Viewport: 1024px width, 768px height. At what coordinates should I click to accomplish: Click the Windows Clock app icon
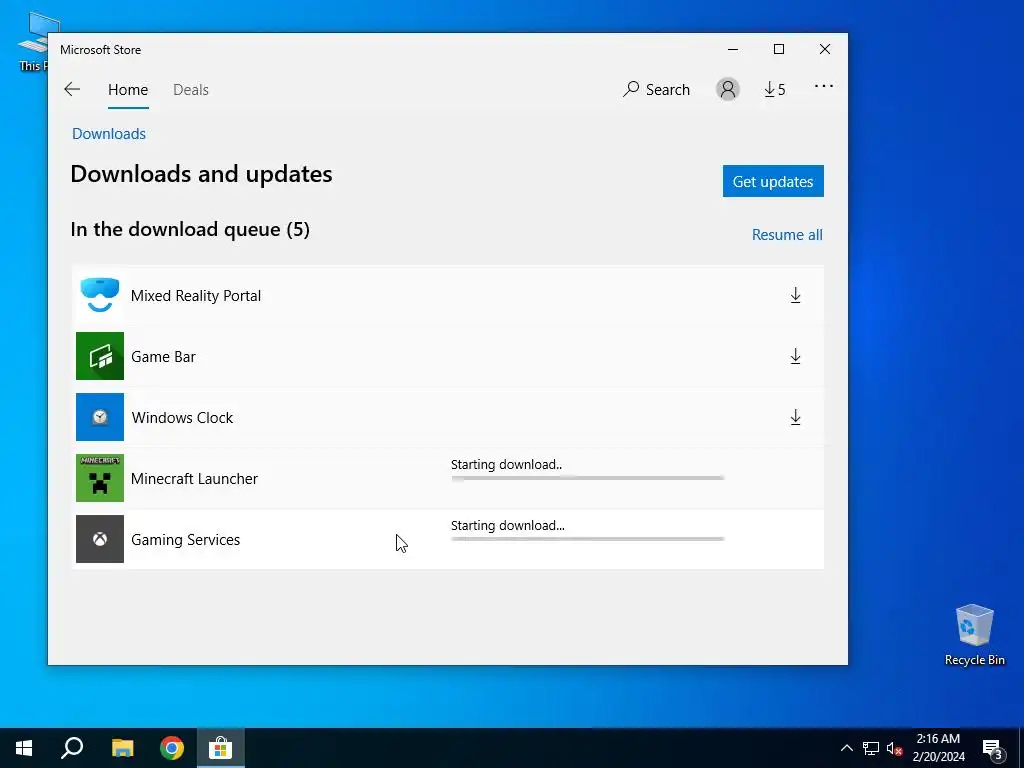(100, 417)
